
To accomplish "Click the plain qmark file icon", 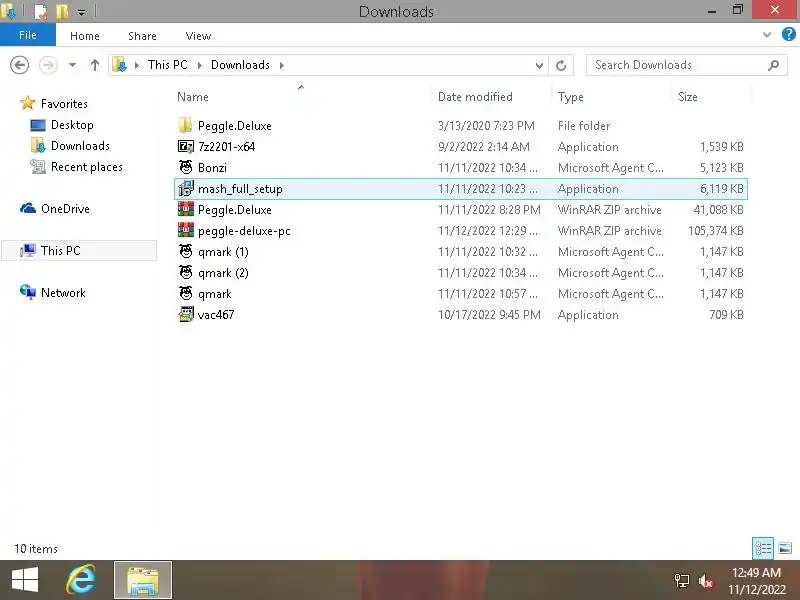I will point(186,293).
